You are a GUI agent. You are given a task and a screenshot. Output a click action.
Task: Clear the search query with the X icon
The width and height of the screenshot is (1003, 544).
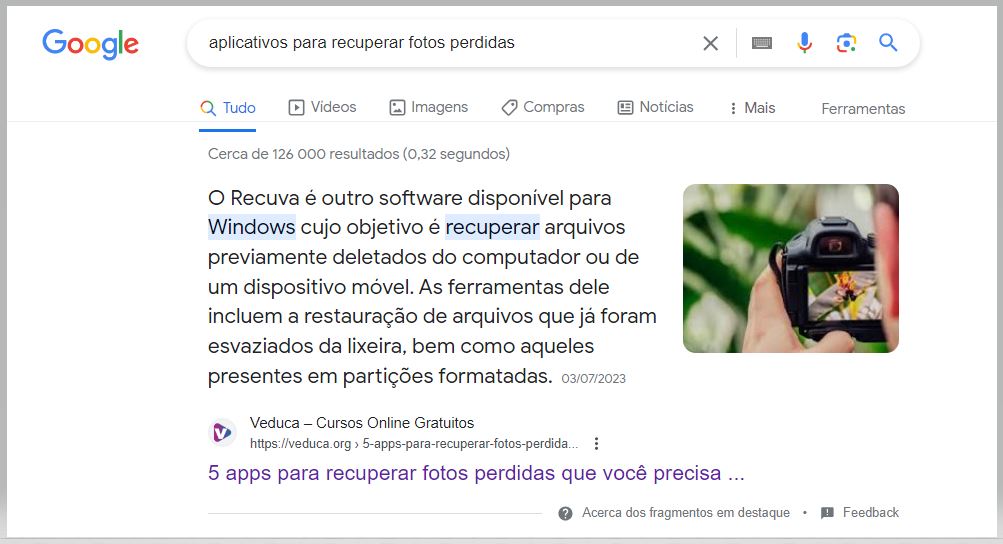[x=710, y=44]
